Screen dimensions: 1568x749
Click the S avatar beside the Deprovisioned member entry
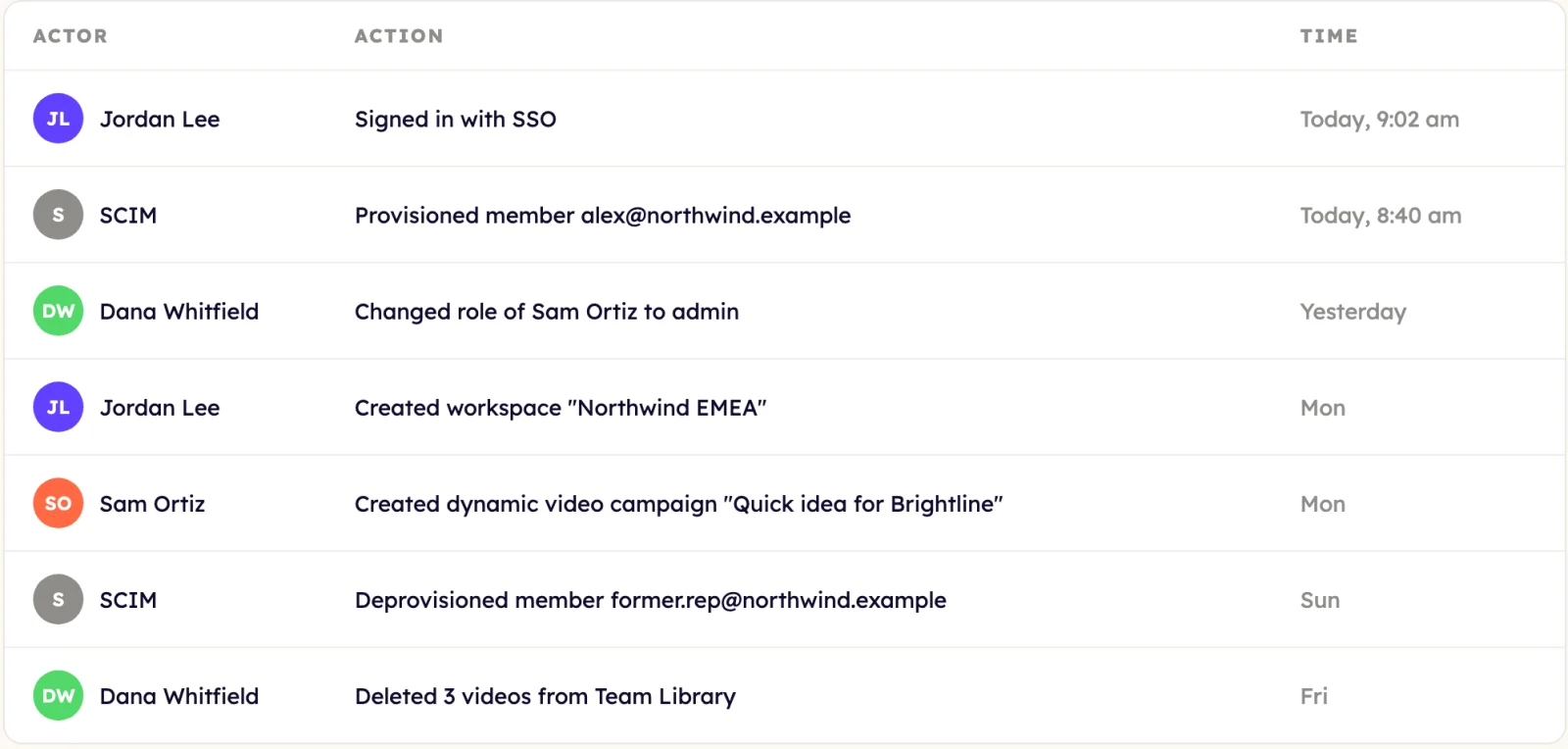click(58, 599)
